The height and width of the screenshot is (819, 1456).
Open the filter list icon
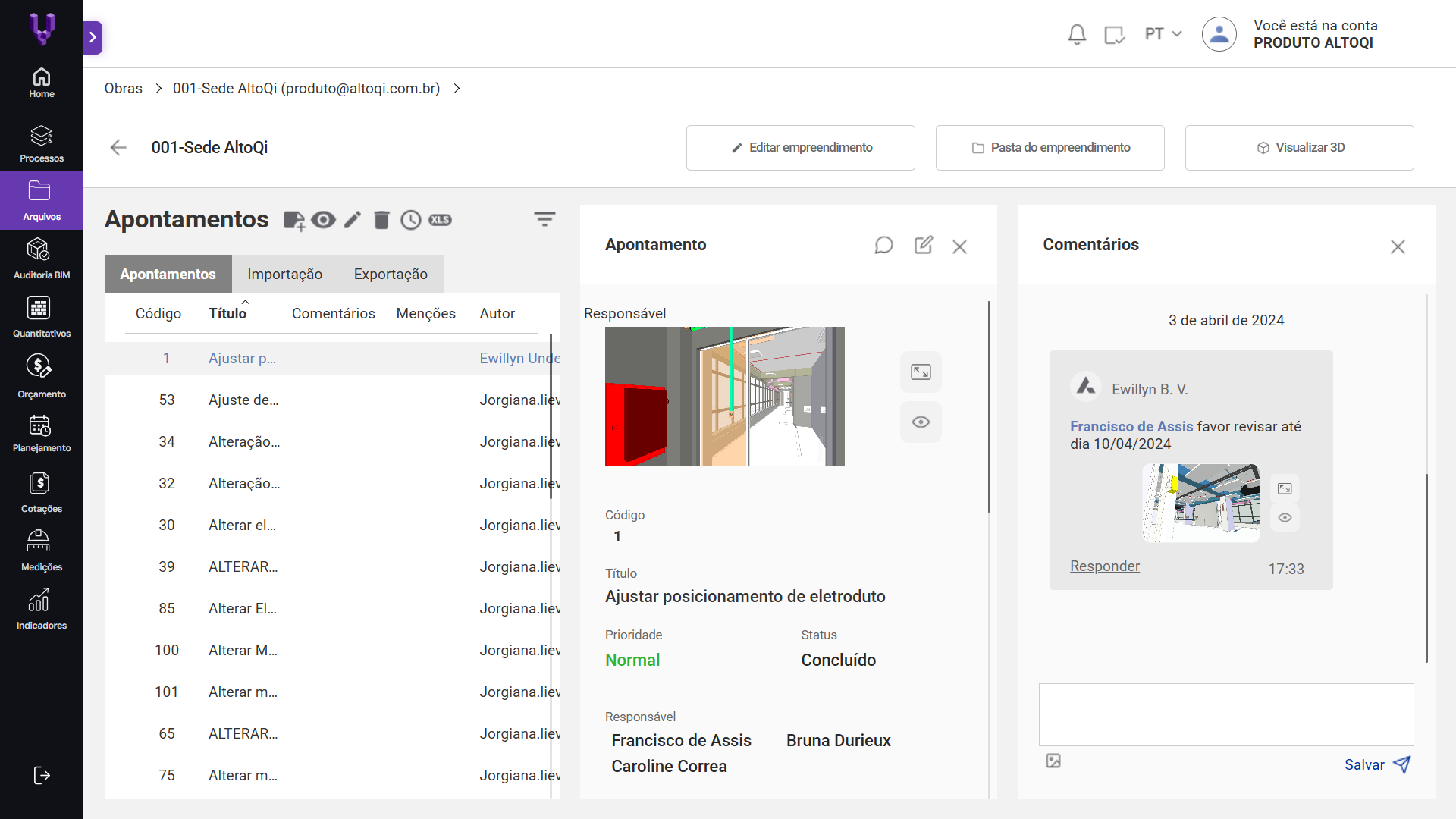[544, 220]
